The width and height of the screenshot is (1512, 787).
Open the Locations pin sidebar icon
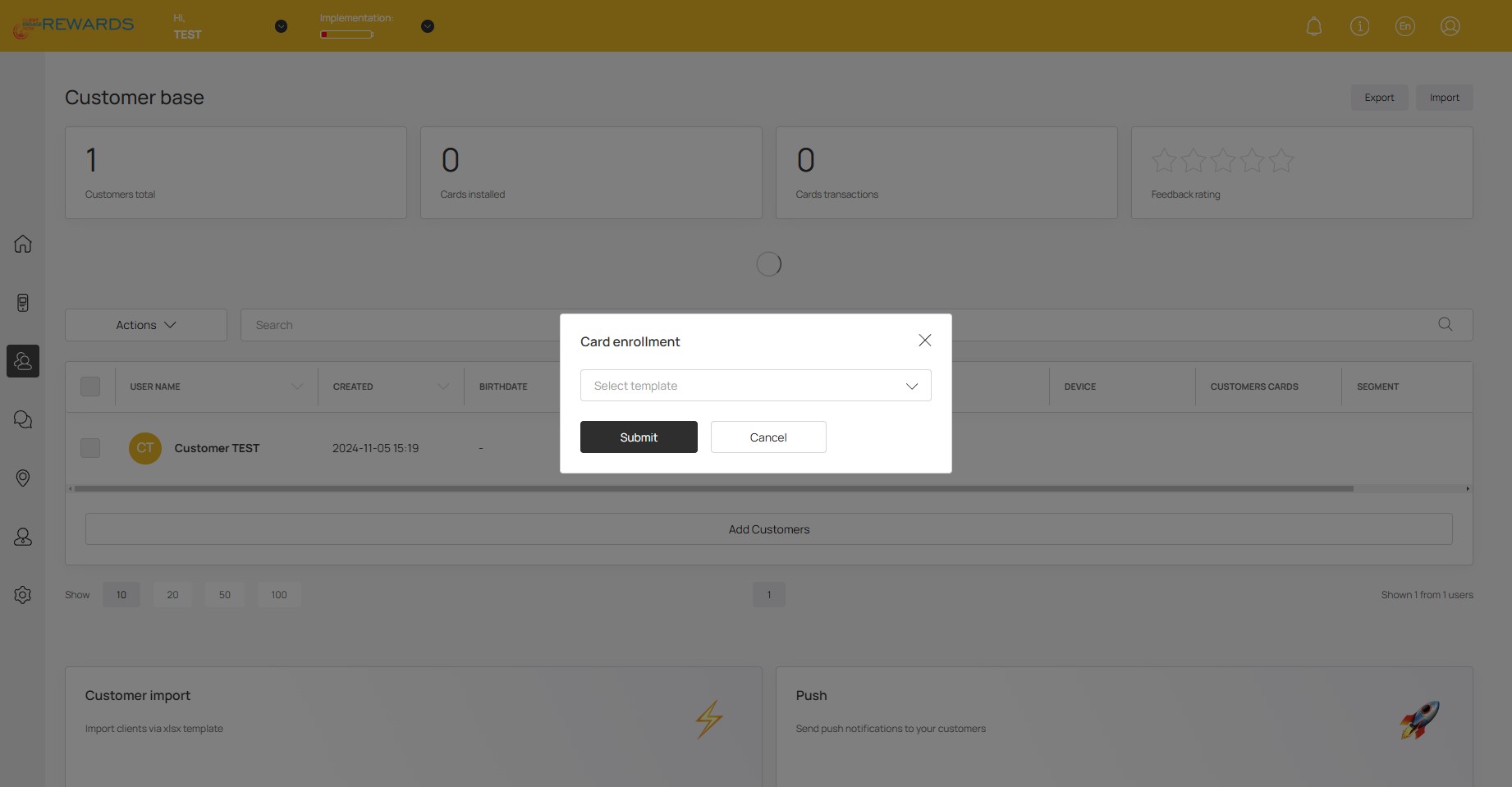tap(23, 478)
